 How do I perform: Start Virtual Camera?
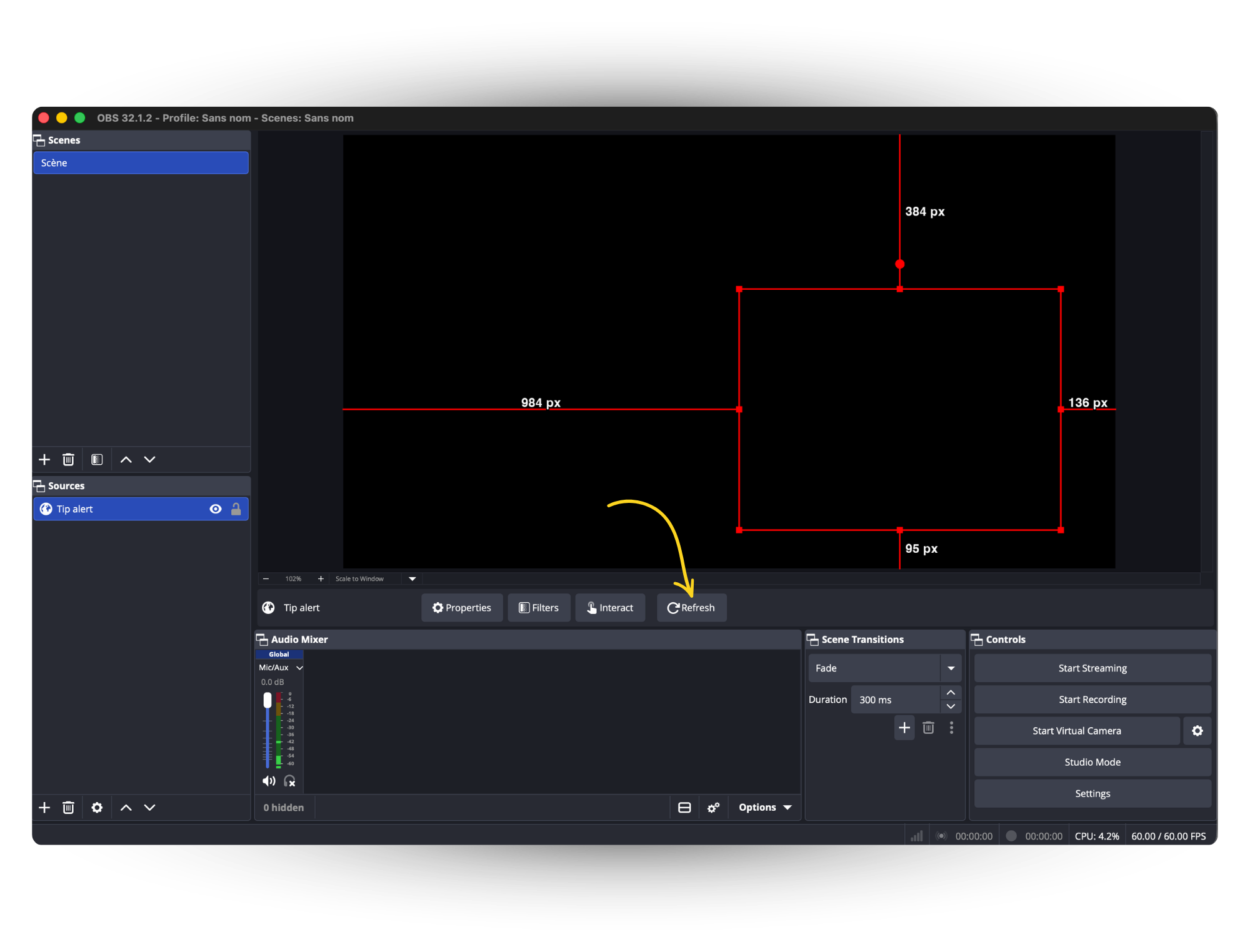point(1077,731)
